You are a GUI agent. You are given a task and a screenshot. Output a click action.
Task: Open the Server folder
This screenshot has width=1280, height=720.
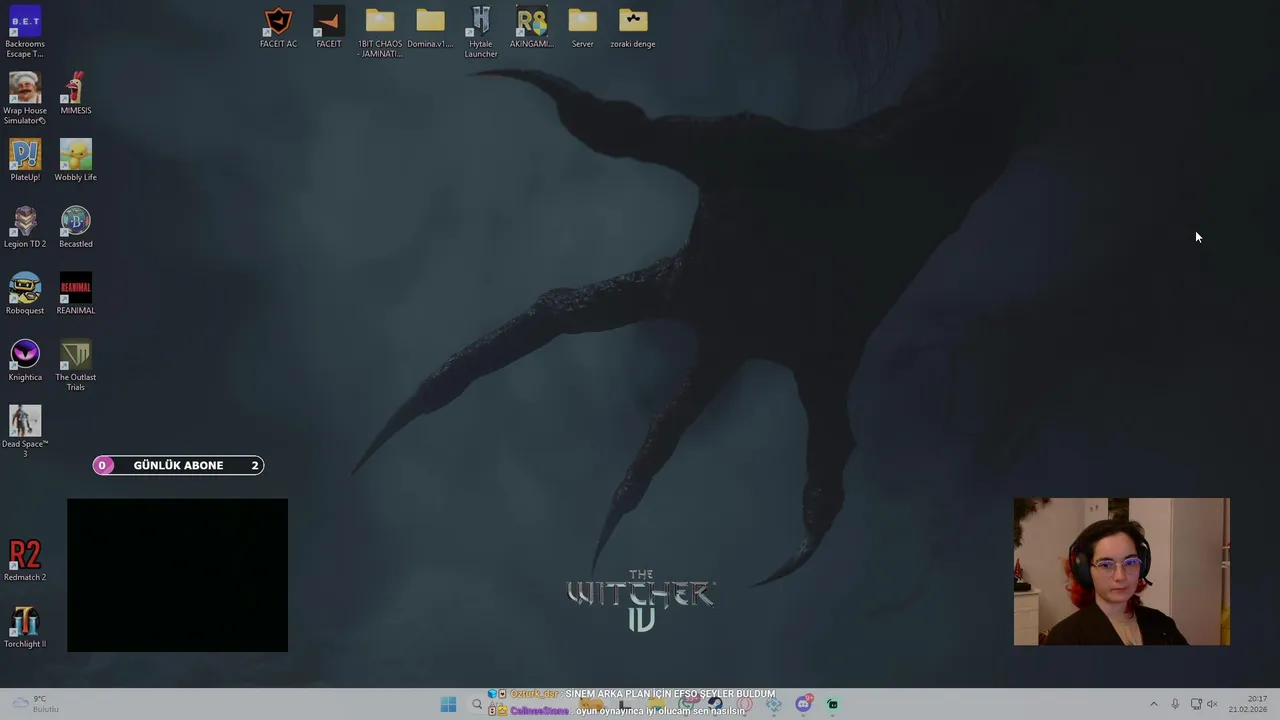click(582, 27)
